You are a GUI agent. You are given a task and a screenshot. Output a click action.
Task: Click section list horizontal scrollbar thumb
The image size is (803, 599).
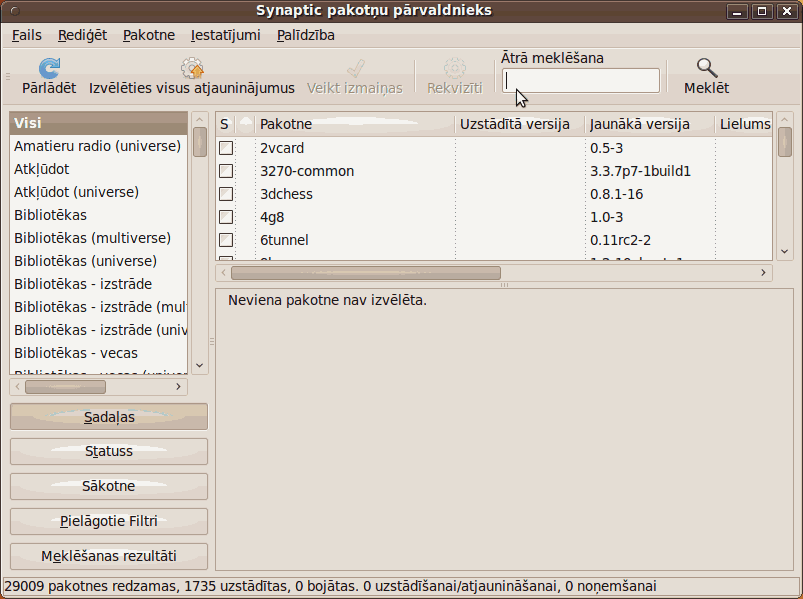tap(66, 387)
